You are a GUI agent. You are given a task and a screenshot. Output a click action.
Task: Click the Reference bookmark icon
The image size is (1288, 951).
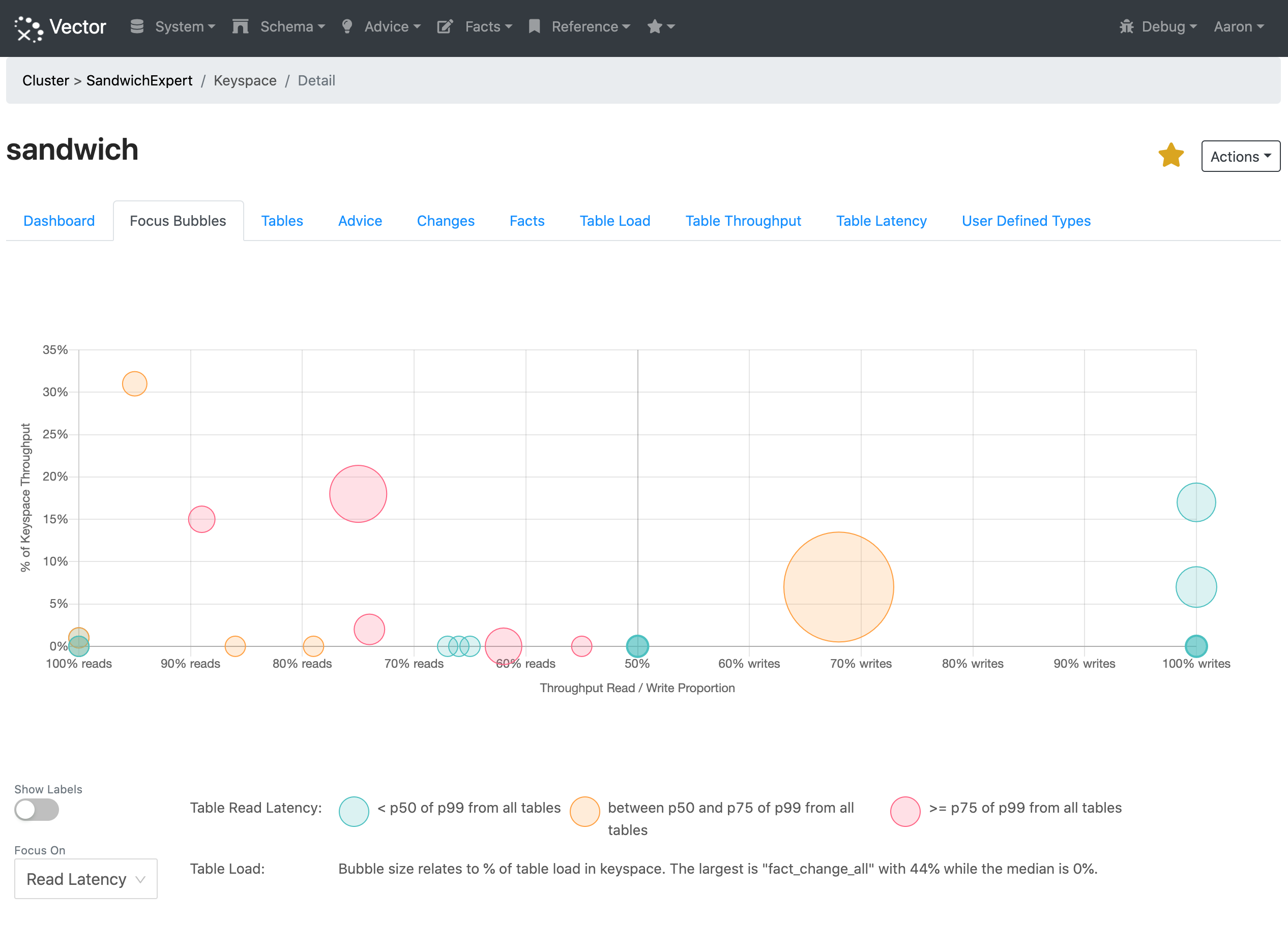[534, 26]
